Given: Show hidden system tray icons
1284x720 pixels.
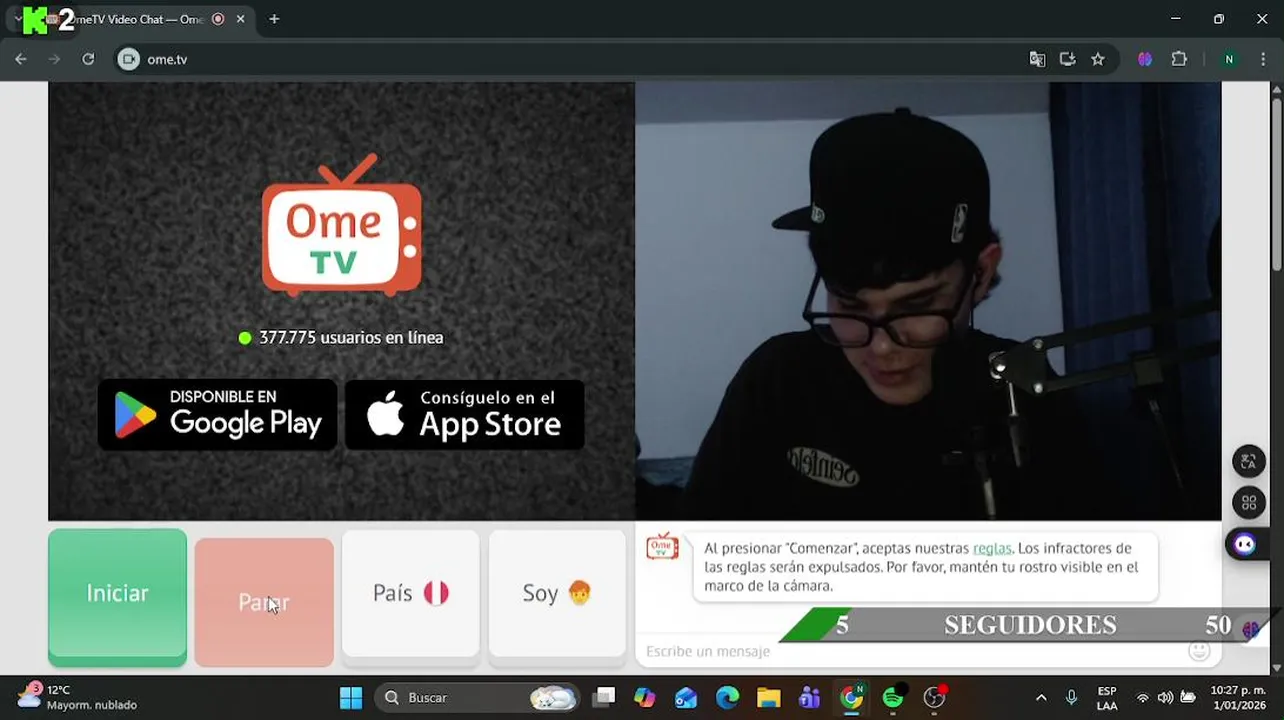Looking at the screenshot, I should point(1041,697).
